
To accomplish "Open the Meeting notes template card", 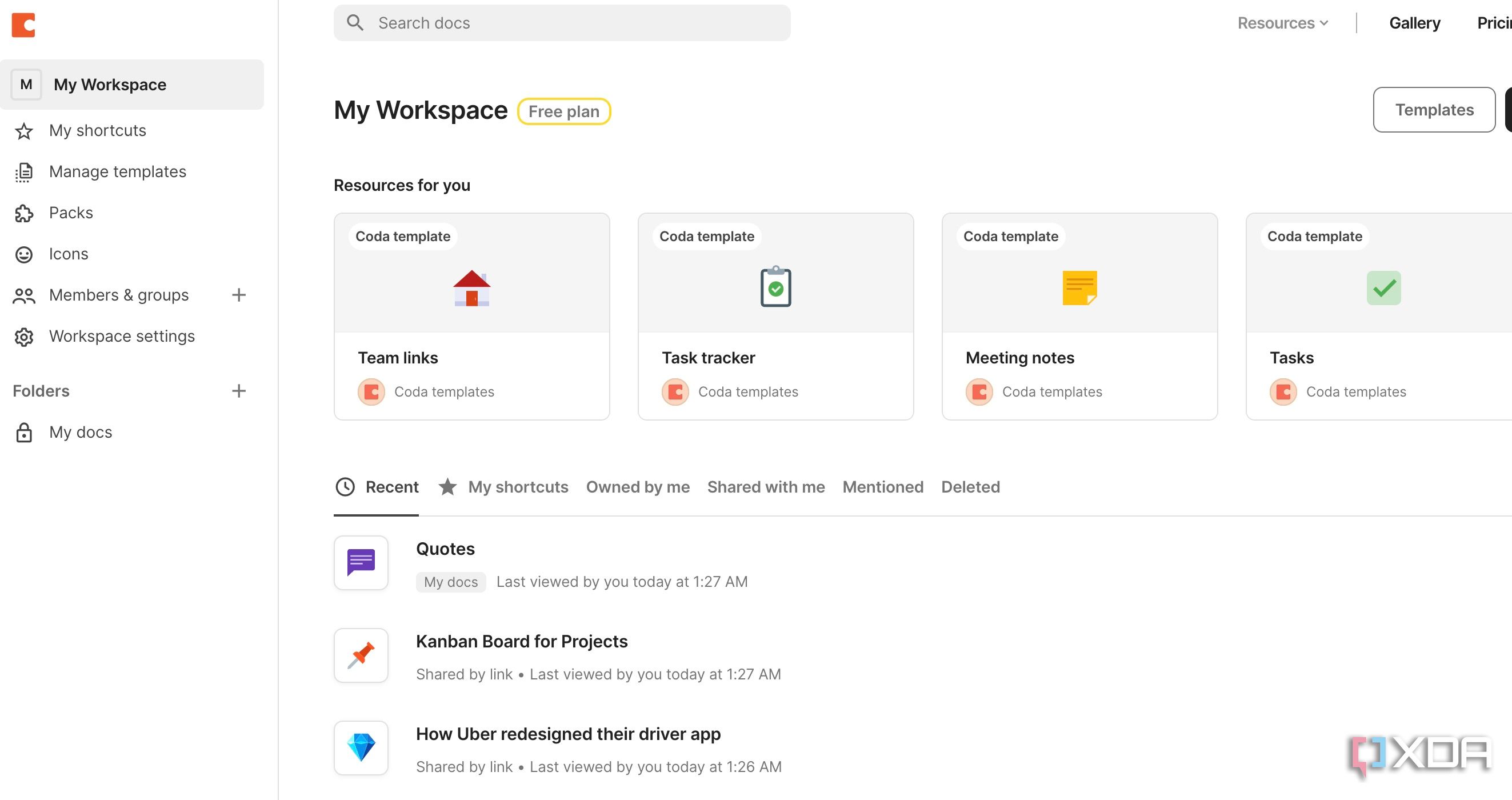I will pos(1080,317).
